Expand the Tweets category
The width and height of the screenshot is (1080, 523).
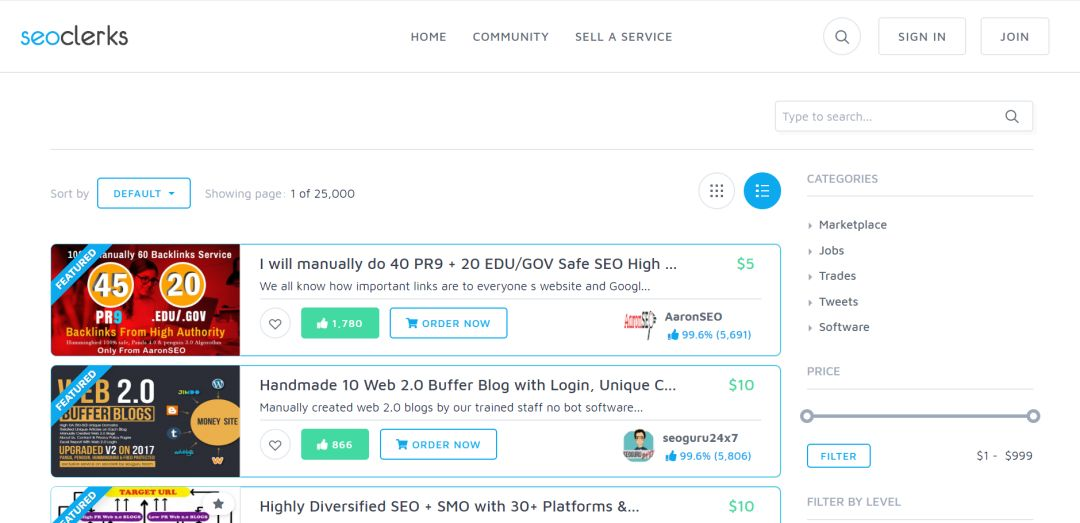[x=838, y=301]
